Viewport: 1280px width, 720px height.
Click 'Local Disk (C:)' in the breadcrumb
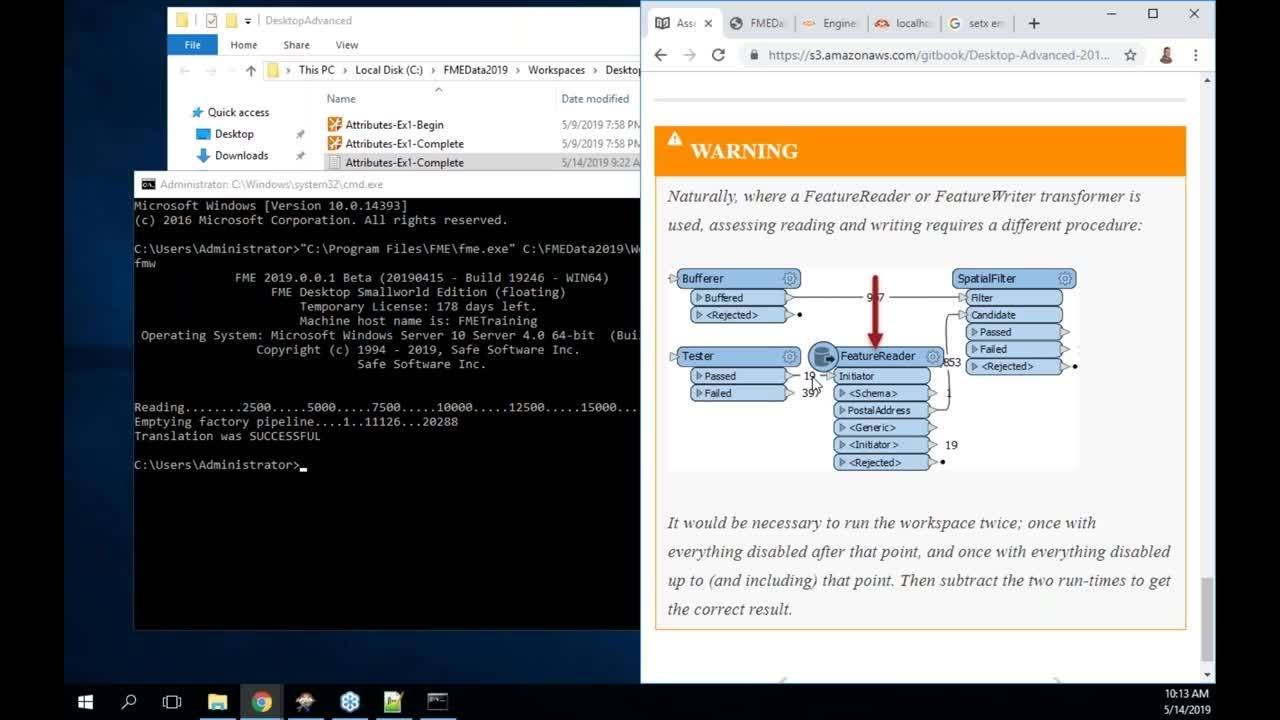tap(389, 70)
